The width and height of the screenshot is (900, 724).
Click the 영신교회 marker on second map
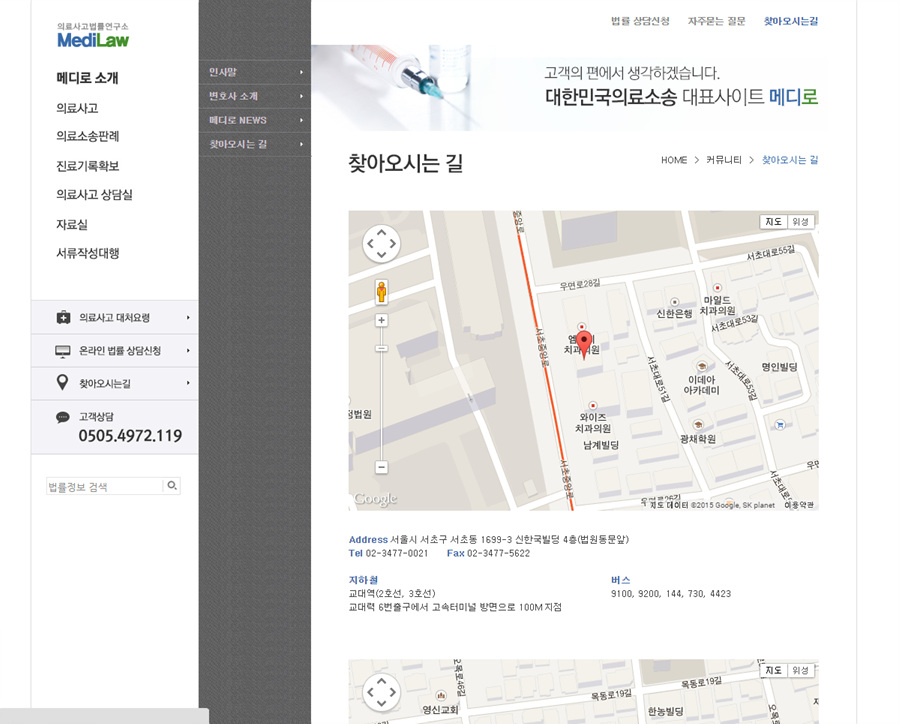pyautogui.click(x=441, y=695)
